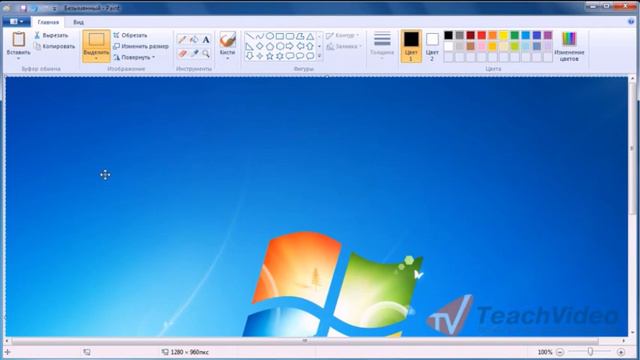Pick the pink color swatch in second row
Screen dimensions: 640x360
coord(482,46)
